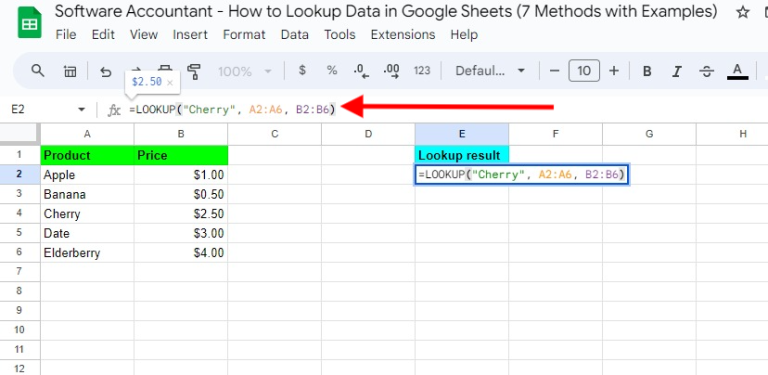Toggle Bold formatting
The image size is (768, 375).
tap(647, 71)
